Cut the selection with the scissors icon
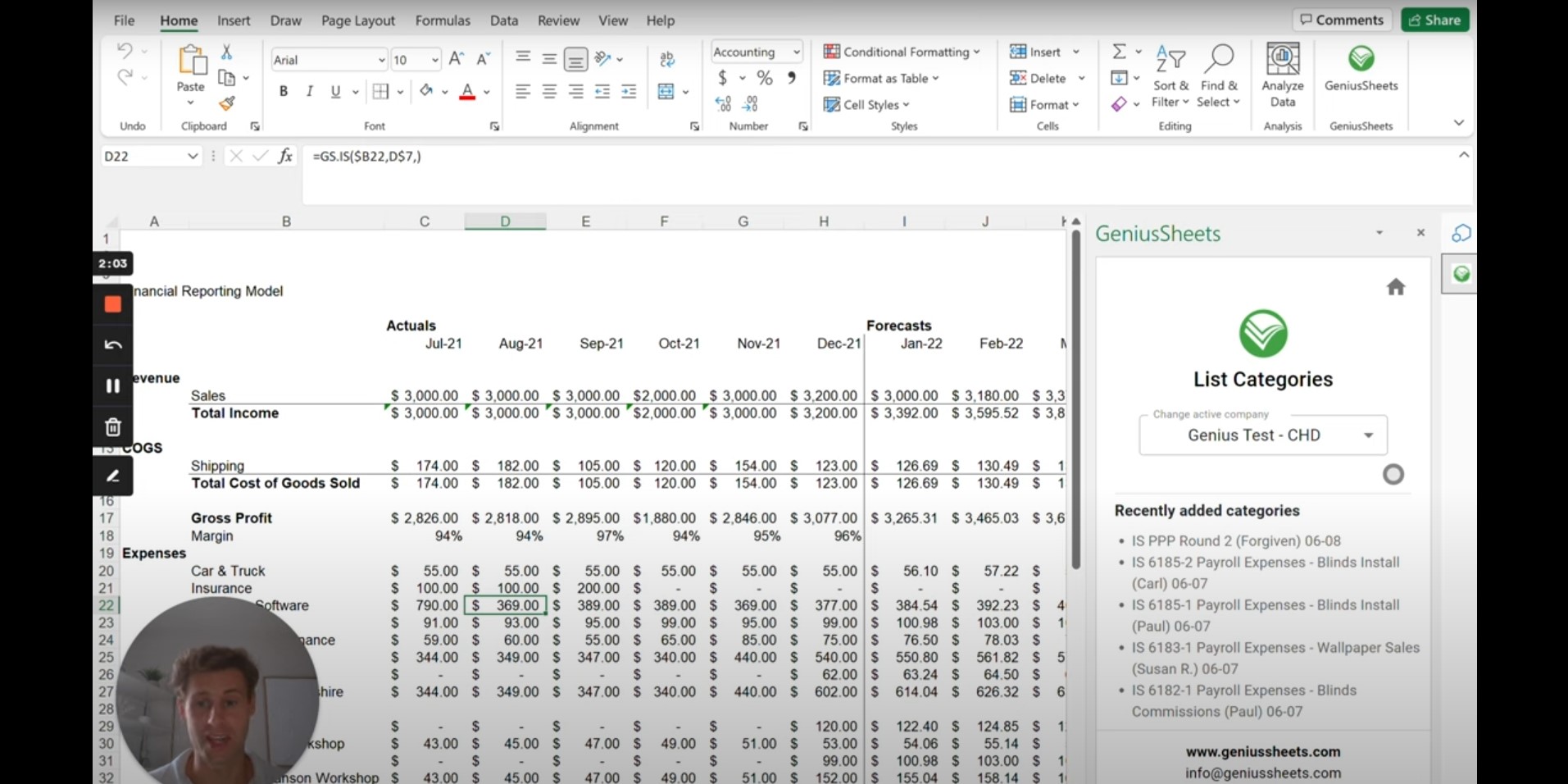The width and height of the screenshot is (1568, 784). (227, 52)
